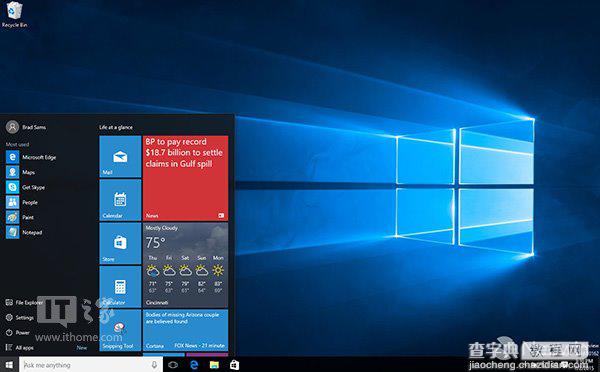Open Settings from the Start menu

point(20,318)
